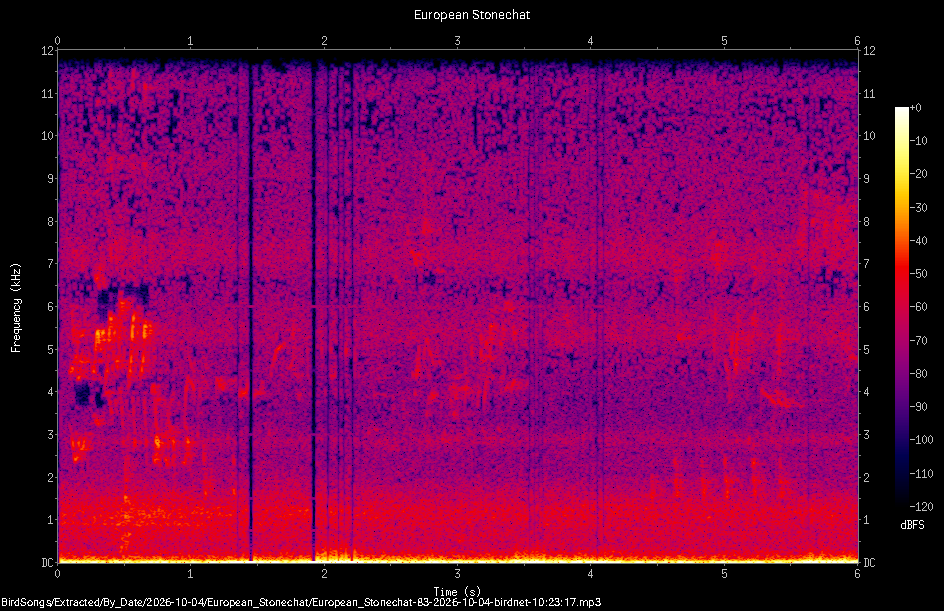Click the color scale gradient bar
The width and height of the screenshot is (944, 611).
[x=901, y=307]
